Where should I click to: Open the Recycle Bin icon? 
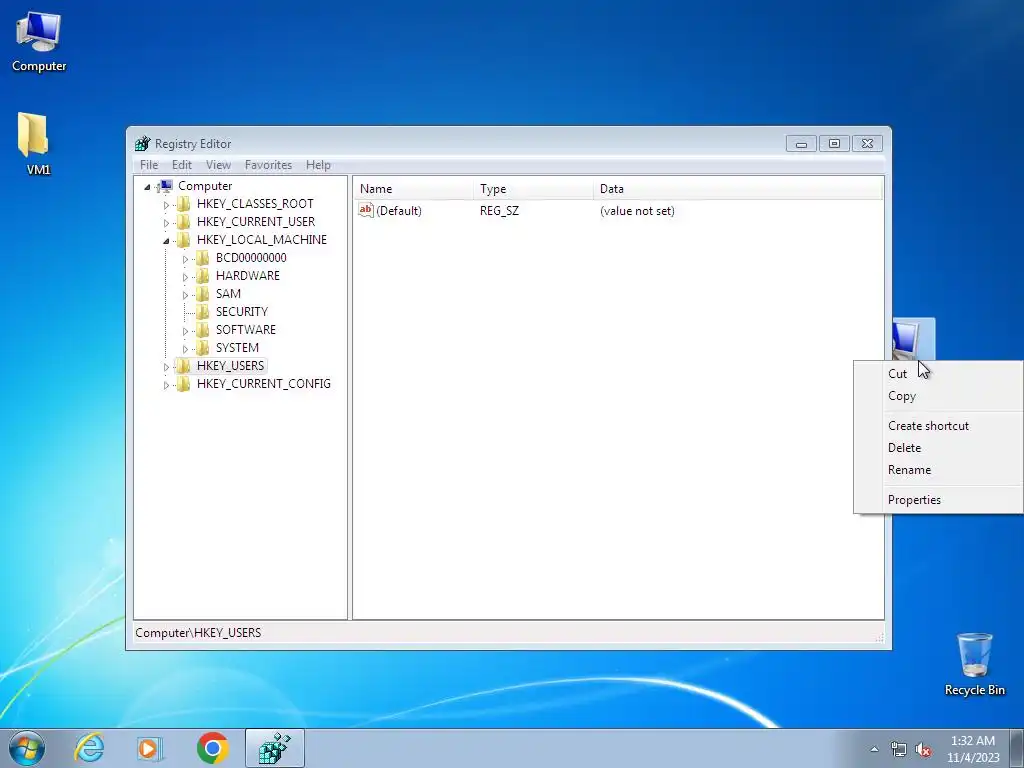(974, 664)
